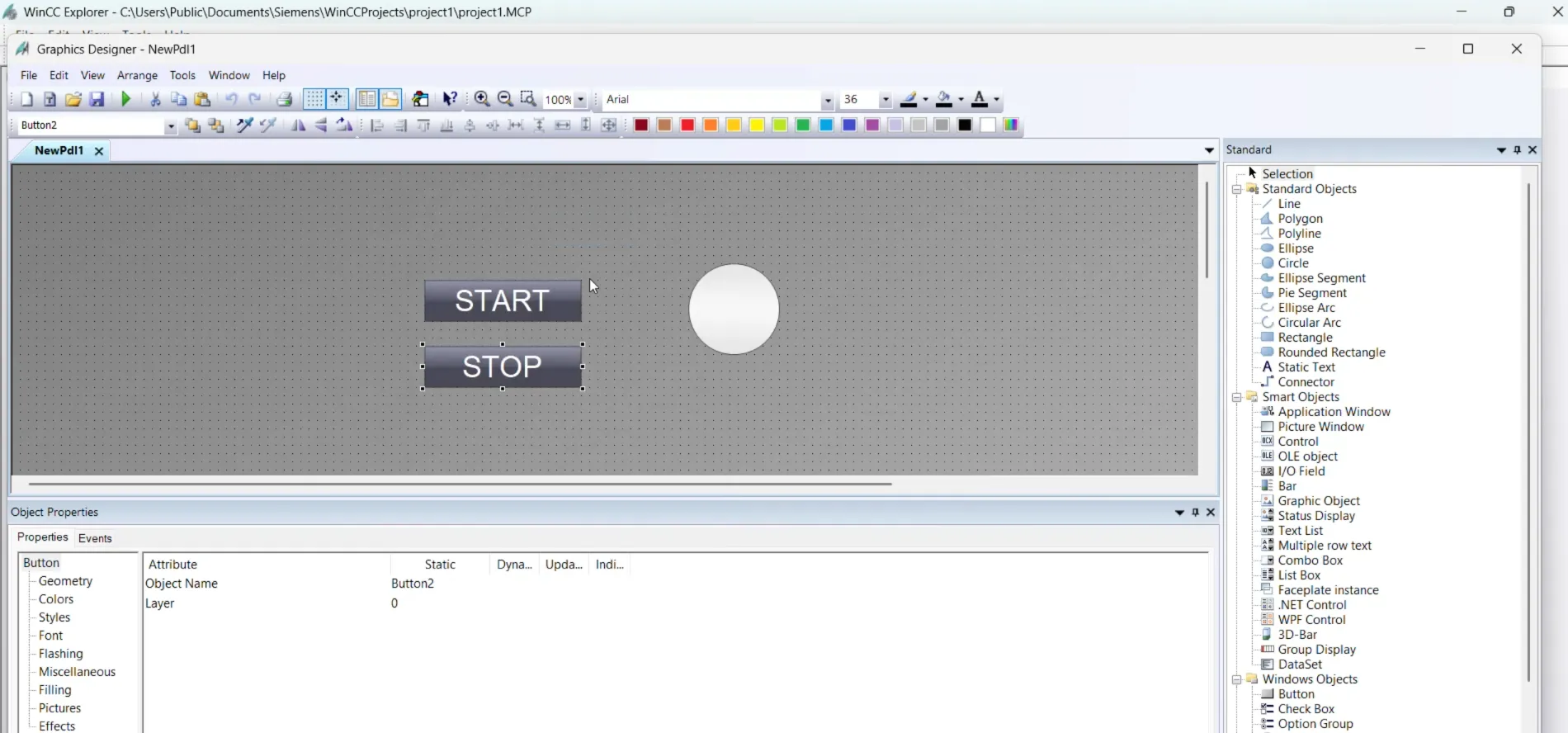Open the fill color dropdown arrow
The width and height of the screenshot is (1568, 733).
pos(961,100)
